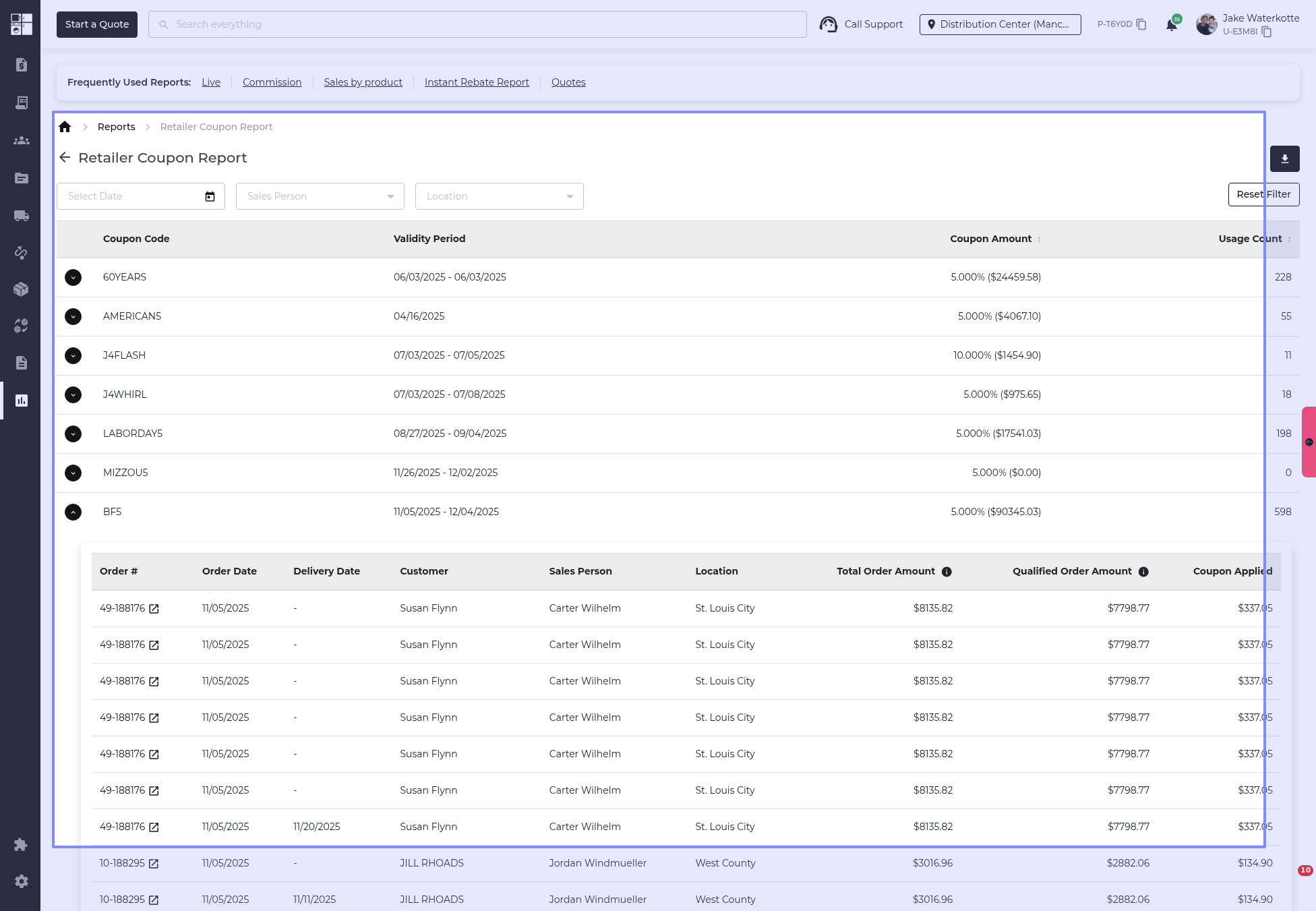Open the Commission report link
The image size is (1316, 911).
coord(272,82)
